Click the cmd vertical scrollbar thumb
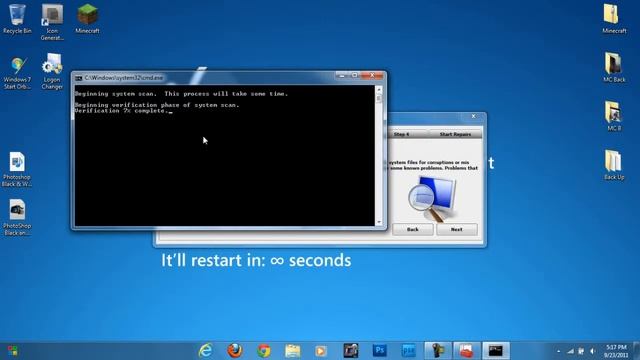Viewport: 640px width, 360px height. coord(379,98)
